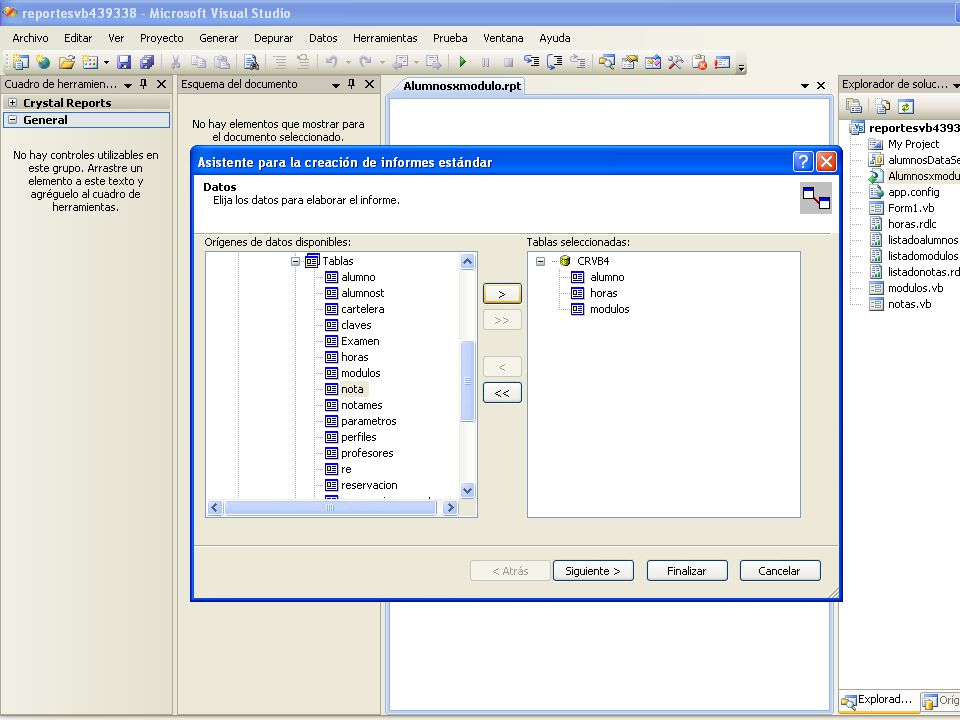Toggle the Cuadro de herramientas pin icon

click(x=144, y=84)
